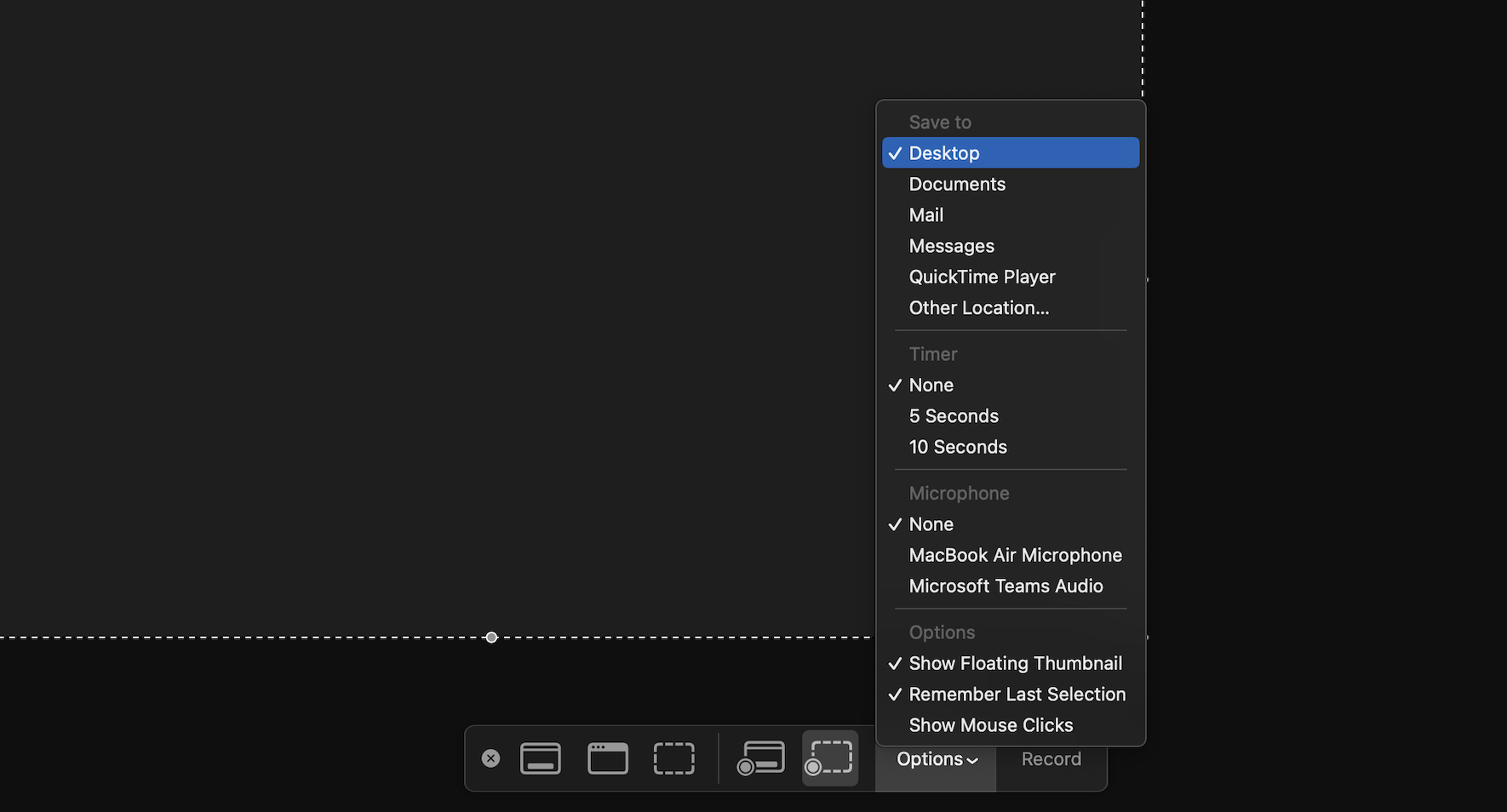The height and width of the screenshot is (812, 1507).
Task: Select MacBook Air Microphone input
Action: (x=1015, y=555)
